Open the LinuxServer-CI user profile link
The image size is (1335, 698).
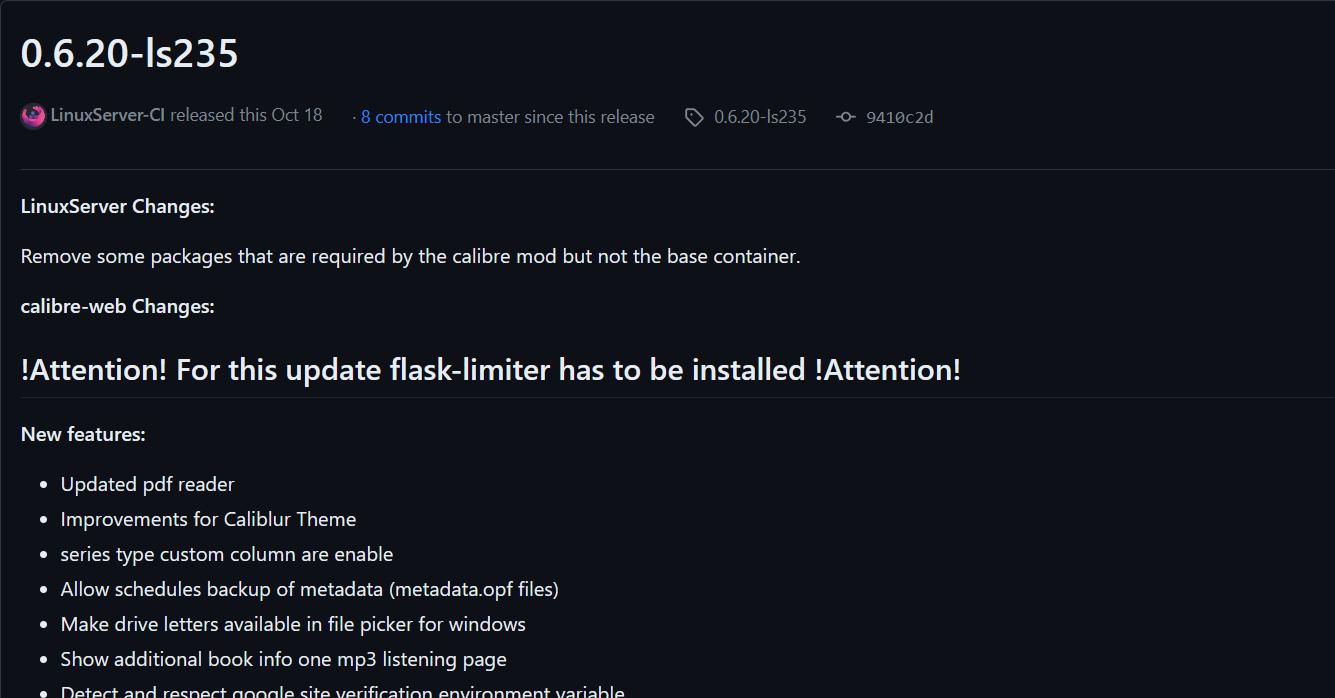(x=107, y=115)
